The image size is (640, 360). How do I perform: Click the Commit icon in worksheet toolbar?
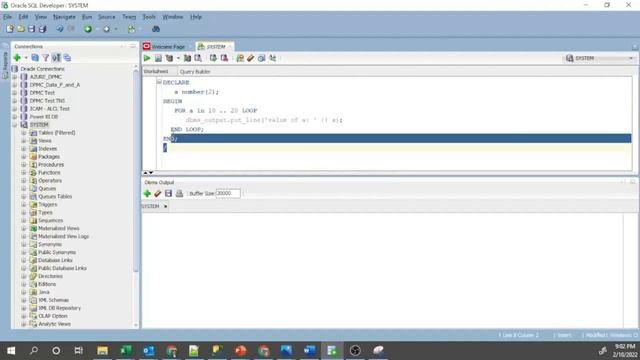213,58
